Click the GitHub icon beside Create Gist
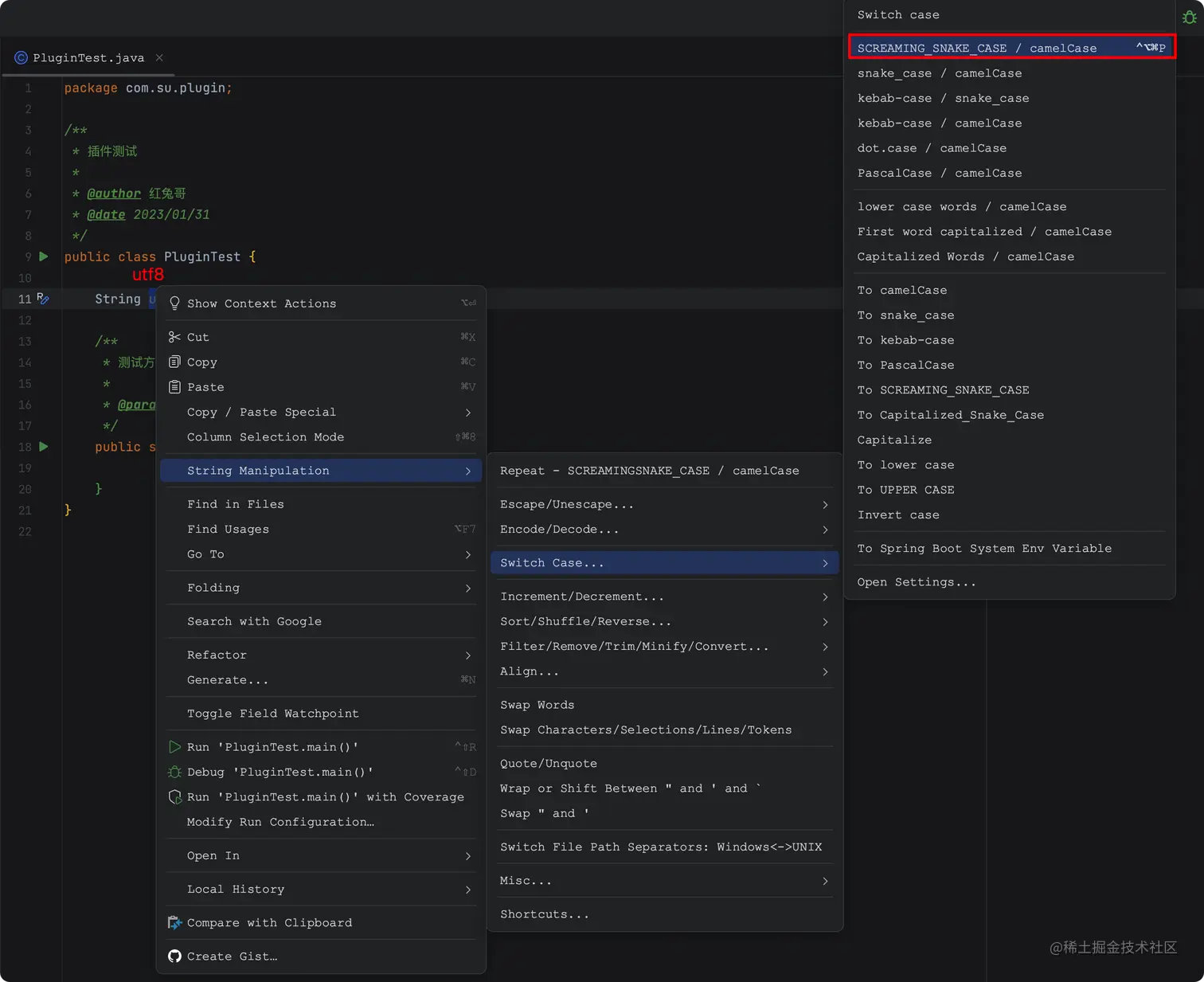The height and width of the screenshot is (982, 1204). 174,956
